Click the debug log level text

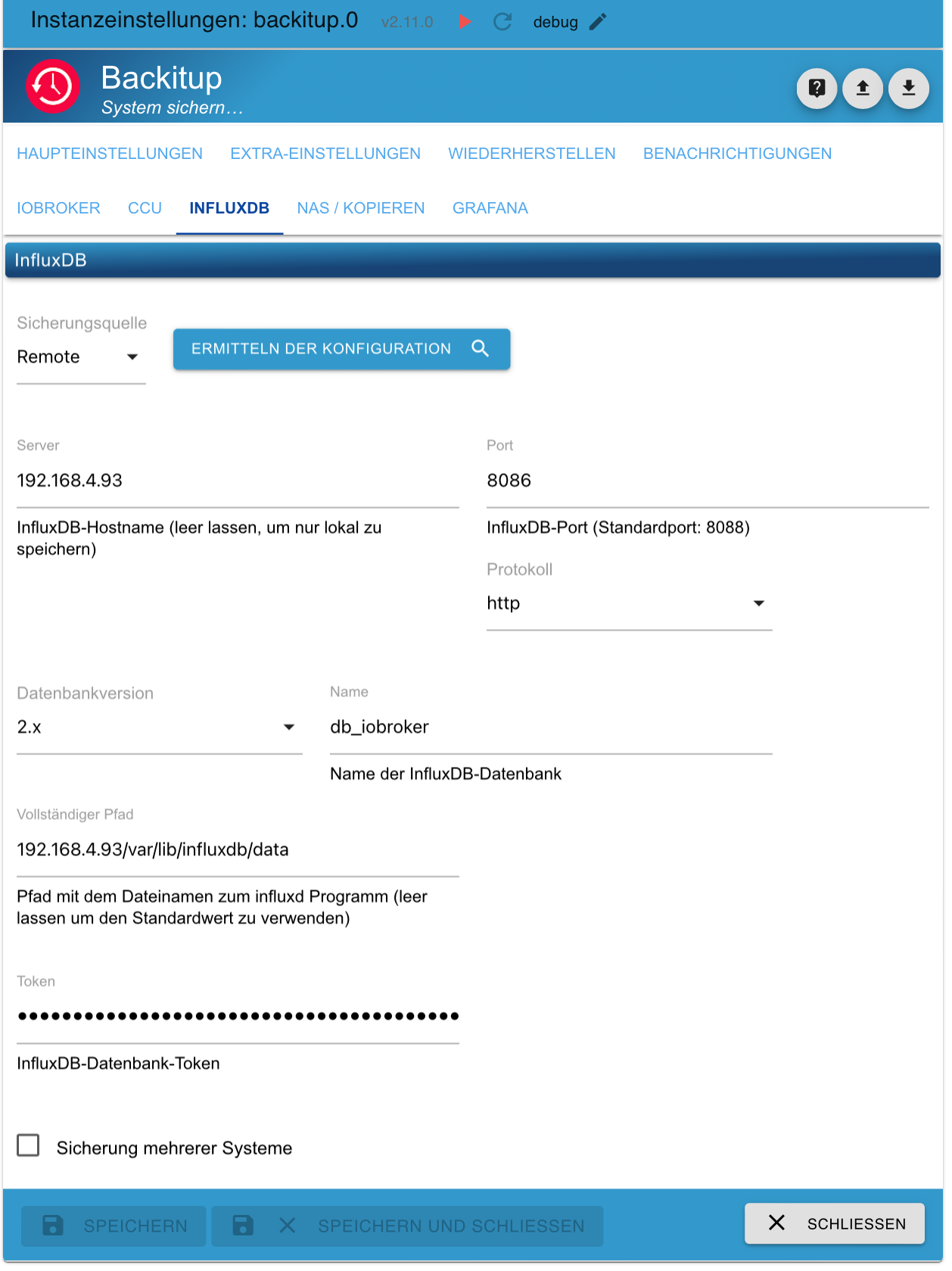point(555,22)
